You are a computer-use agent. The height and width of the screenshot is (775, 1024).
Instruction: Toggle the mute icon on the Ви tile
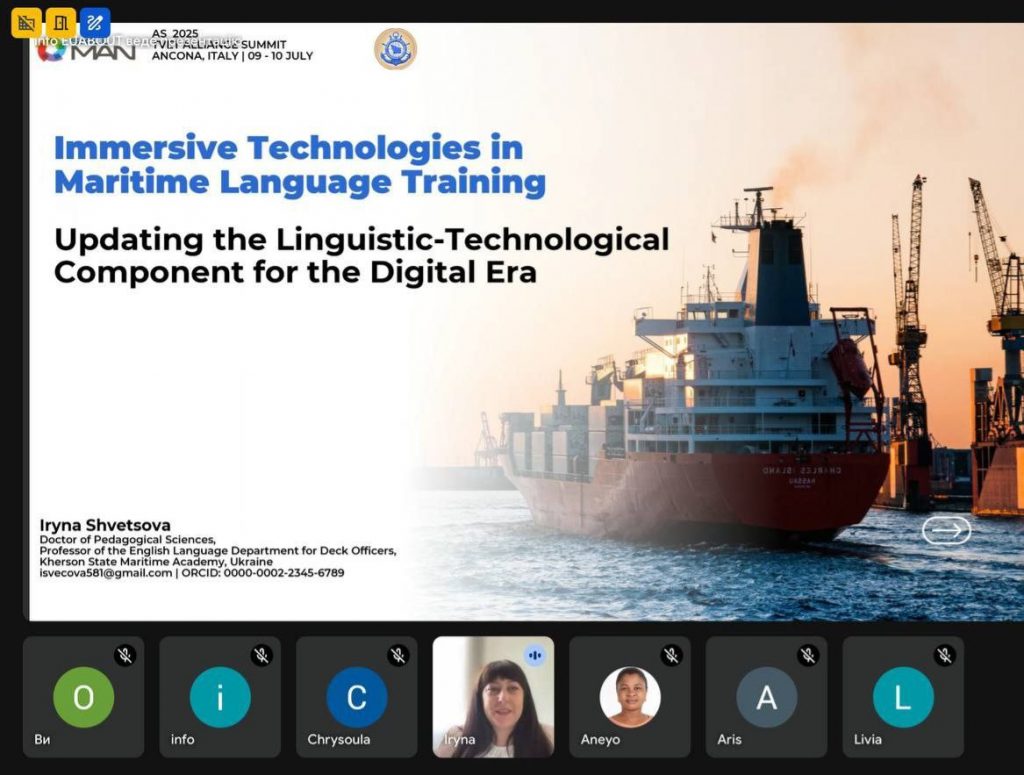click(125, 655)
